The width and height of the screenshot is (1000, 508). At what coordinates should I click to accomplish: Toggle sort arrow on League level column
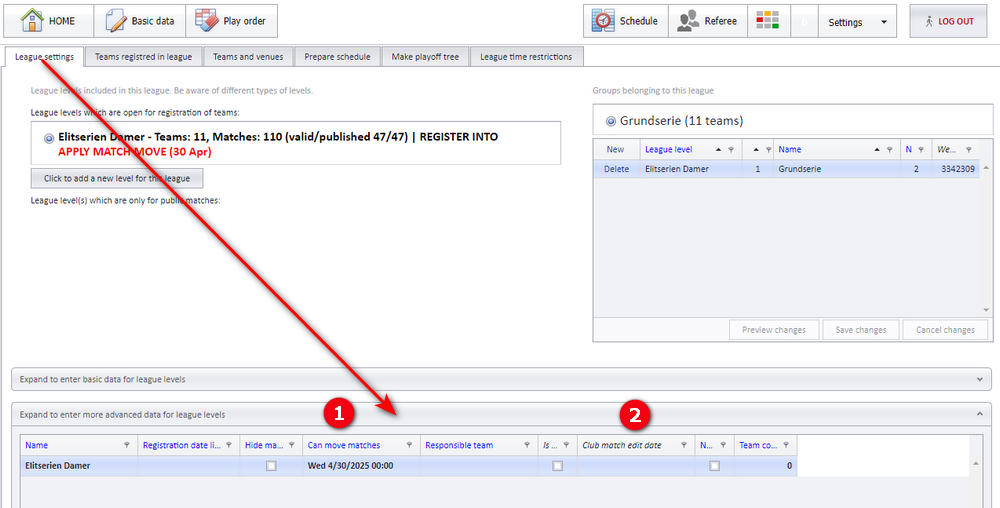(x=718, y=150)
